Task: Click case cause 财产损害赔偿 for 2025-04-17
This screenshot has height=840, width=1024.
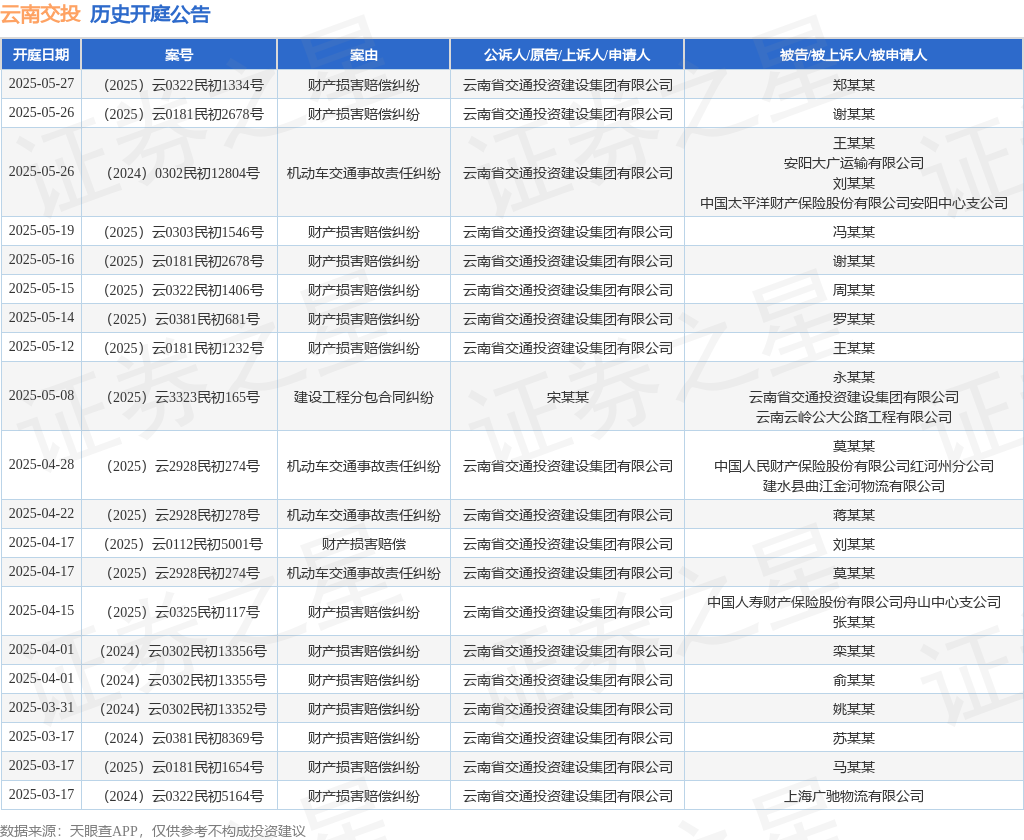Action: (x=364, y=544)
